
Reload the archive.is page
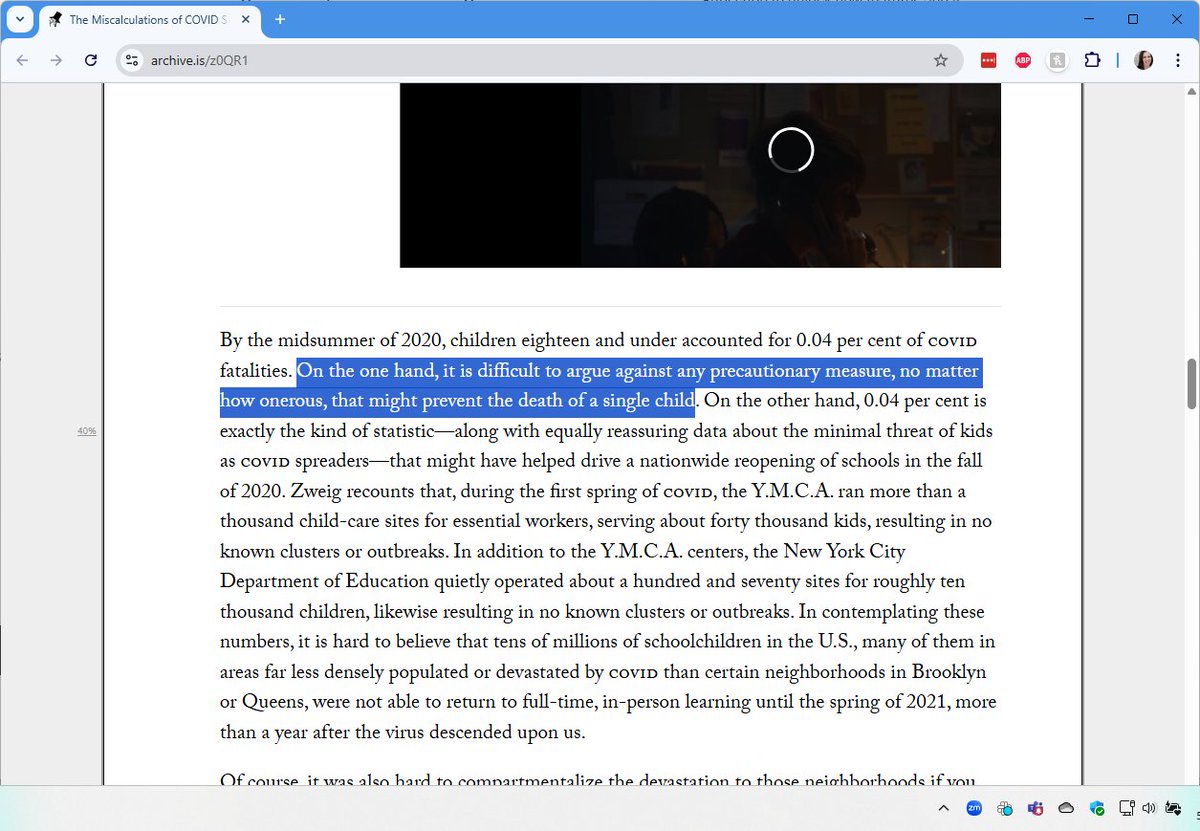click(x=90, y=60)
